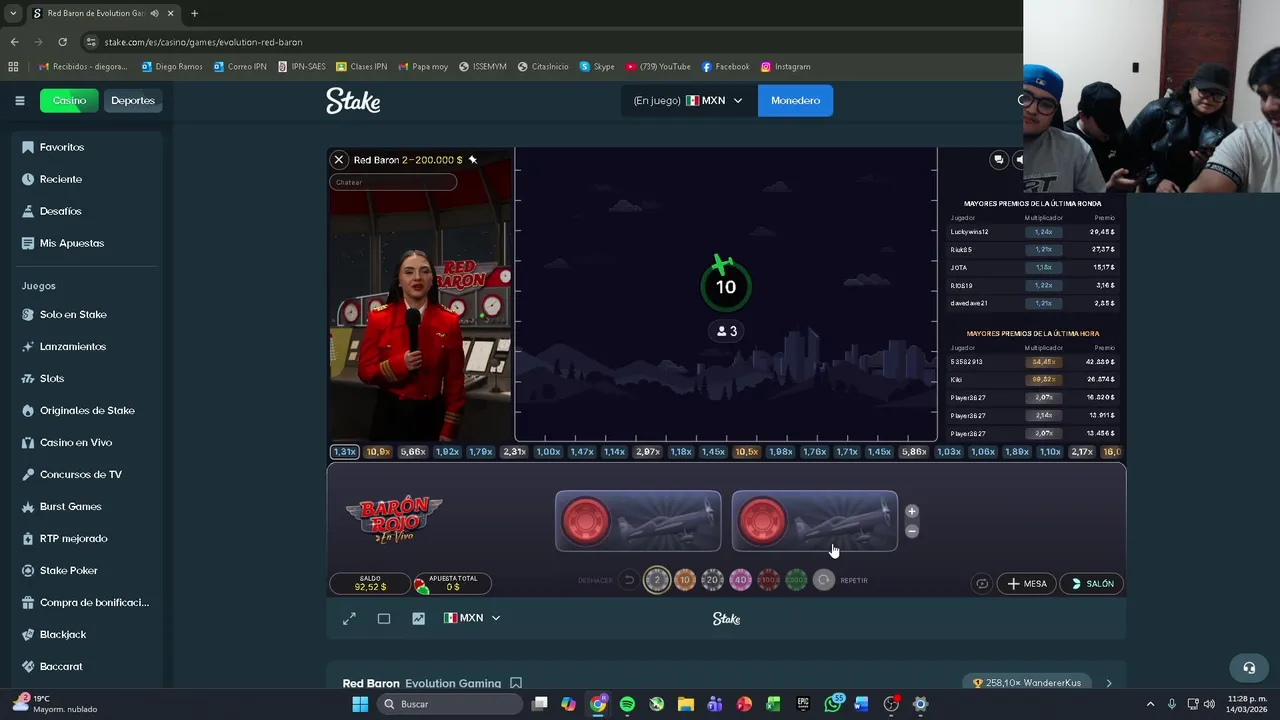Open the top balance MXN dropdown
The height and width of the screenshot is (720, 1280).
688,100
